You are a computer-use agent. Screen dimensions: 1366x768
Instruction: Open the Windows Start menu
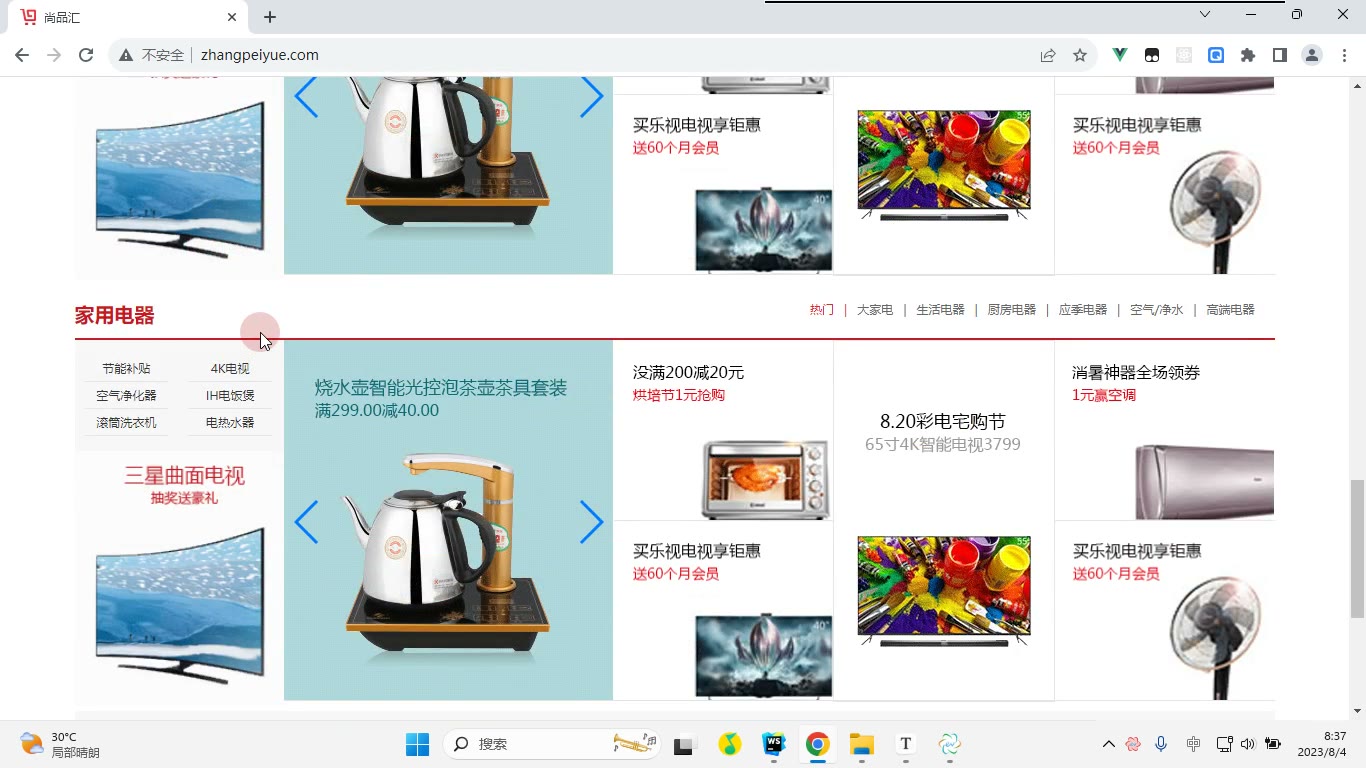pyautogui.click(x=417, y=744)
